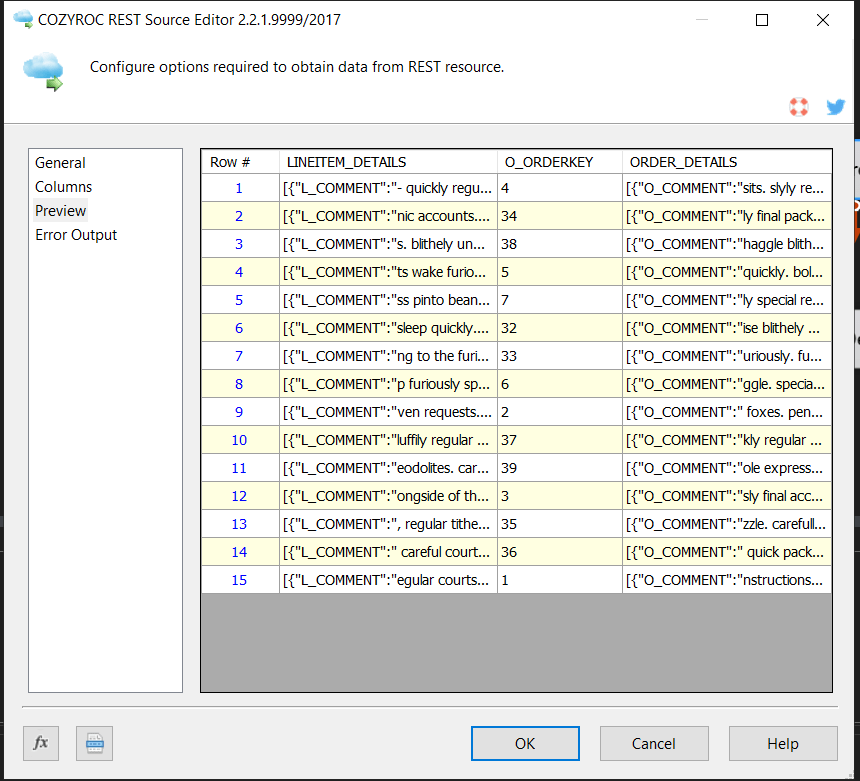Click O_ORDERKEY cell with value 37
Viewport: 860px width, 781px height.
[x=560, y=440]
